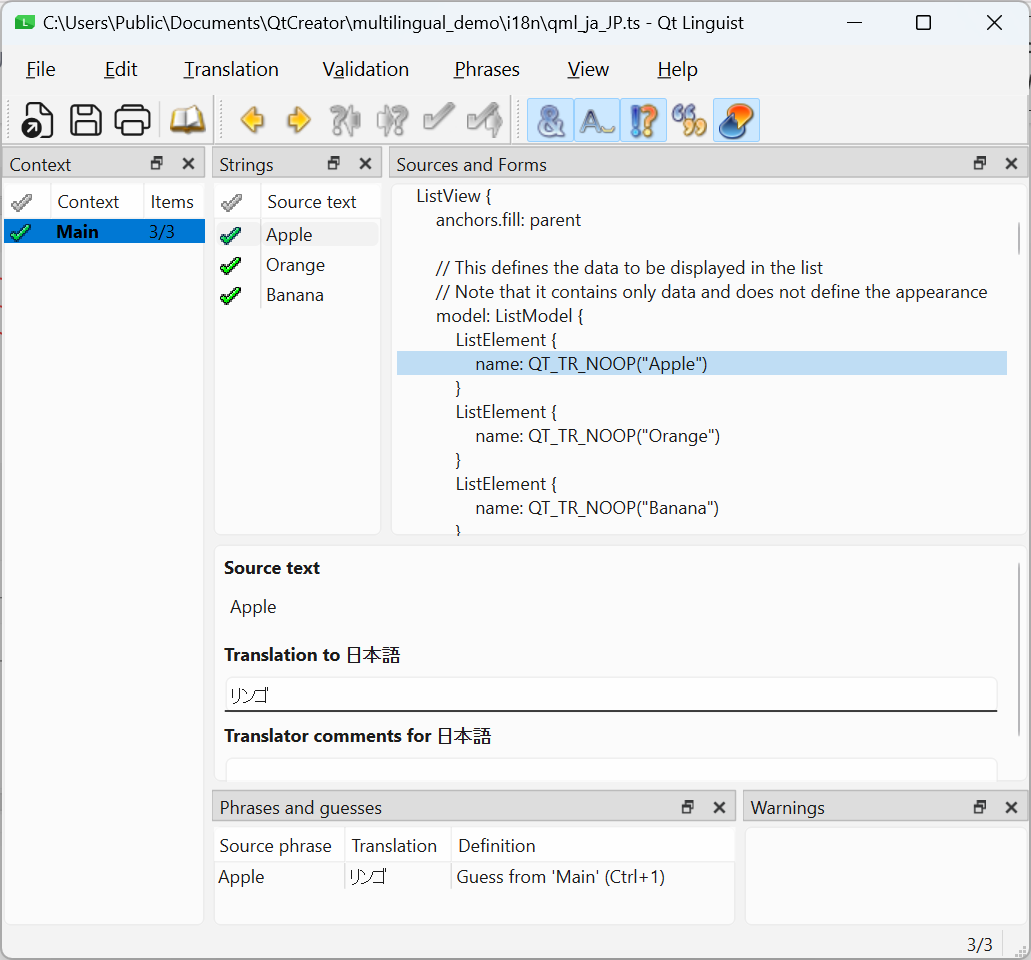Go to next item with right arrow

point(298,120)
